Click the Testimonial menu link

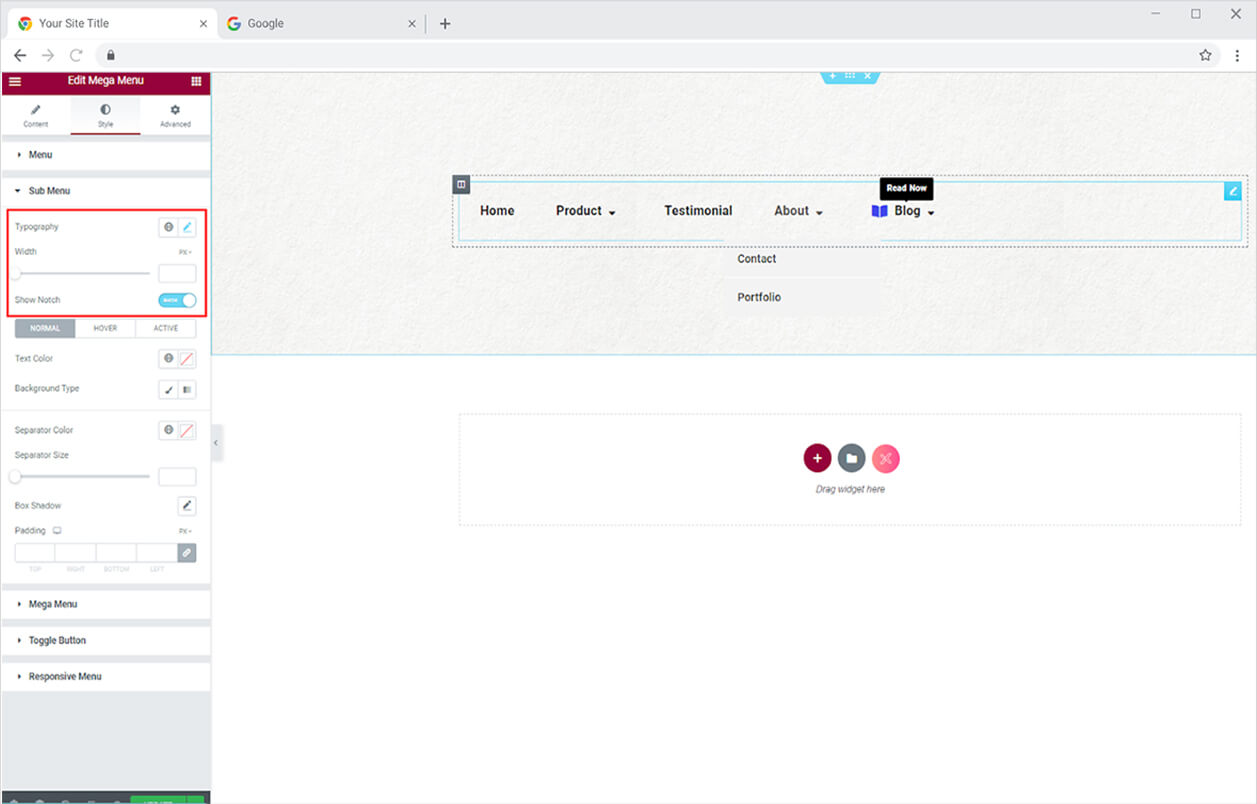(698, 211)
